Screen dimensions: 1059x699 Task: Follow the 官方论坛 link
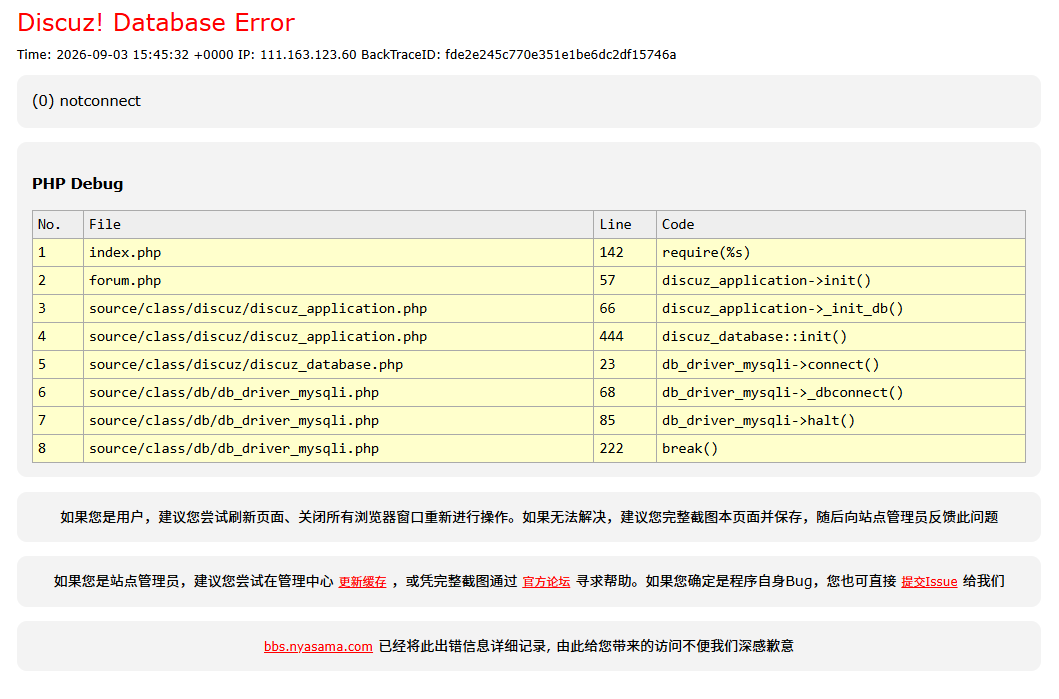tap(546, 581)
